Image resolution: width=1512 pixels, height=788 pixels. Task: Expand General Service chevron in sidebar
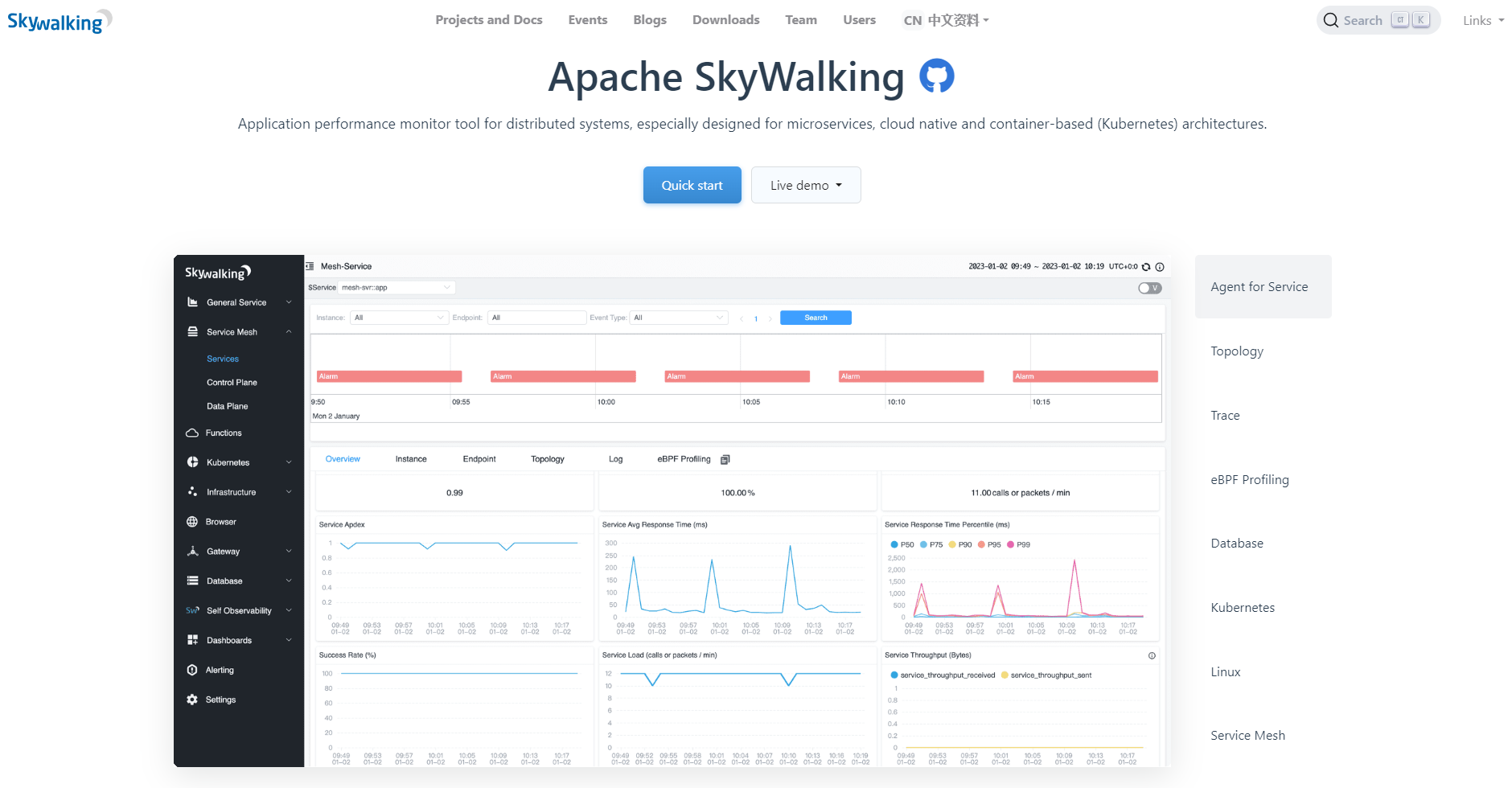point(289,302)
